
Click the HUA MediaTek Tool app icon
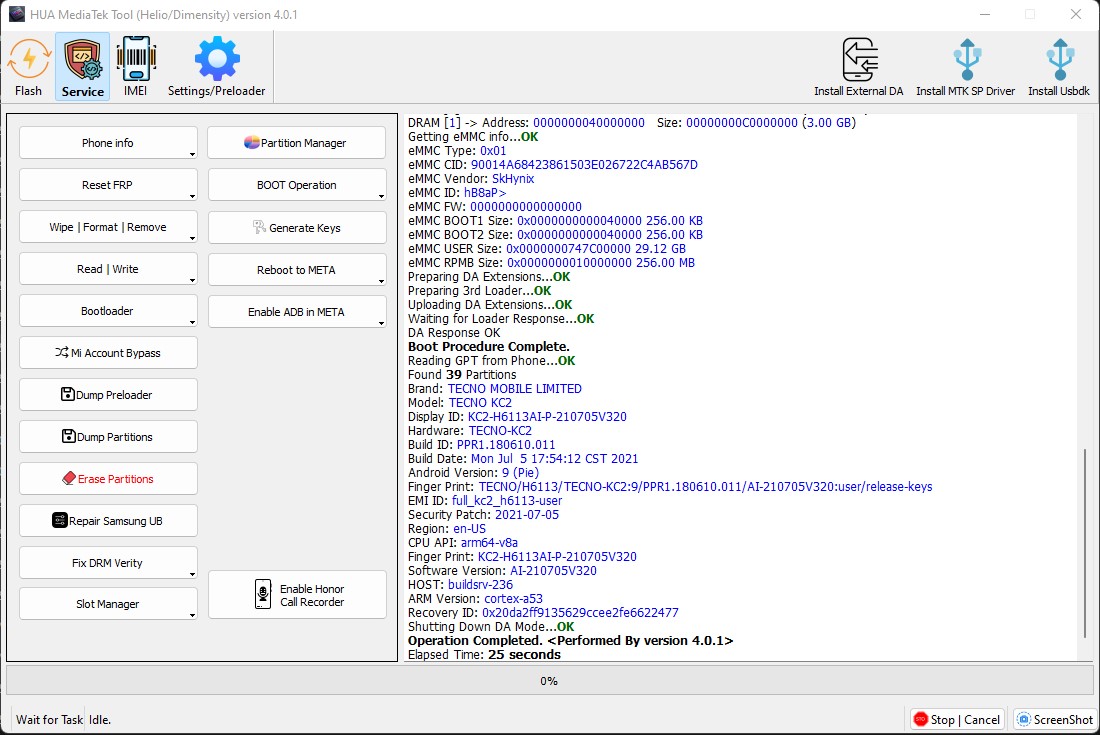click(17, 14)
